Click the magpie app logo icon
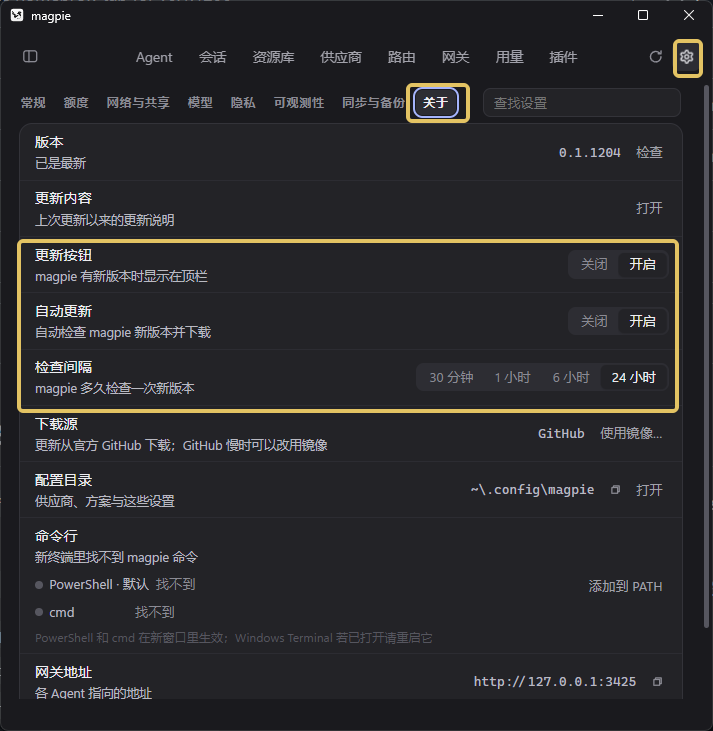Viewport: 713px width, 731px height. [x=17, y=15]
